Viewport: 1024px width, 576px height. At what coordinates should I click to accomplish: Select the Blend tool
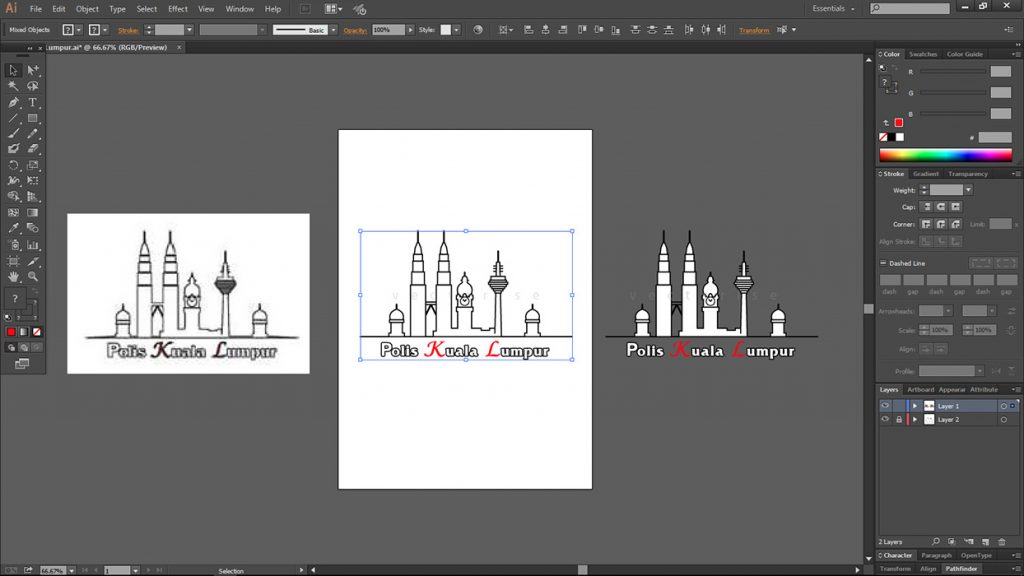pyautogui.click(x=33, y=228)
